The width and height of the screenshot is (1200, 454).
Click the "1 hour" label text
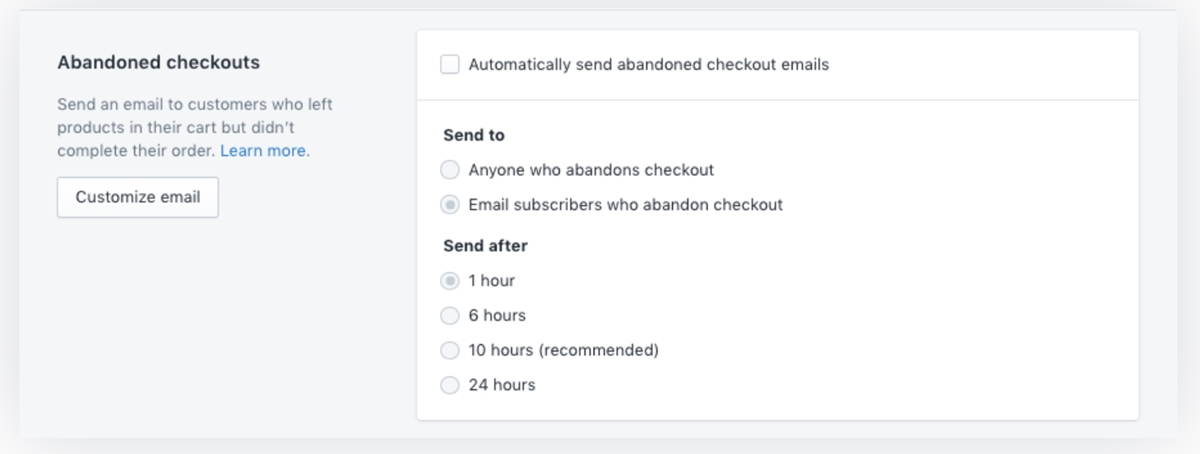point(492,281)
